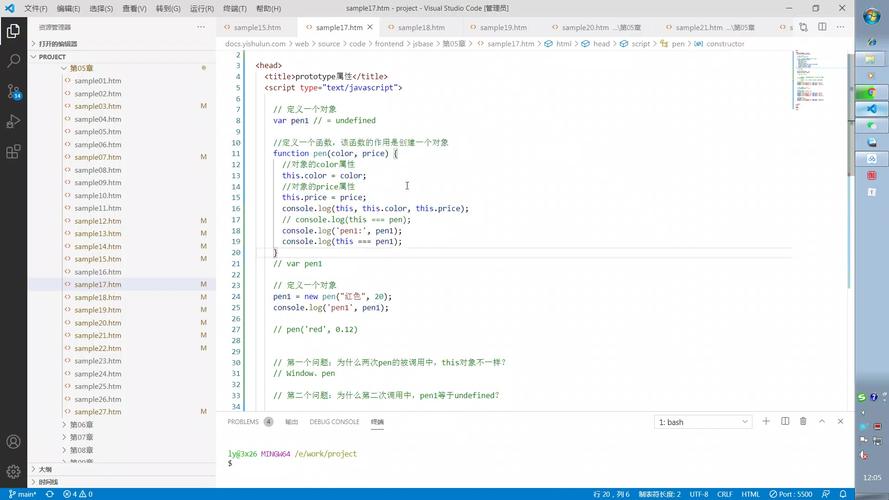This screenshot has height=500, width=889.
Task: Open the Extensions view
Action: pyautogui.click(x=13, y=151)
